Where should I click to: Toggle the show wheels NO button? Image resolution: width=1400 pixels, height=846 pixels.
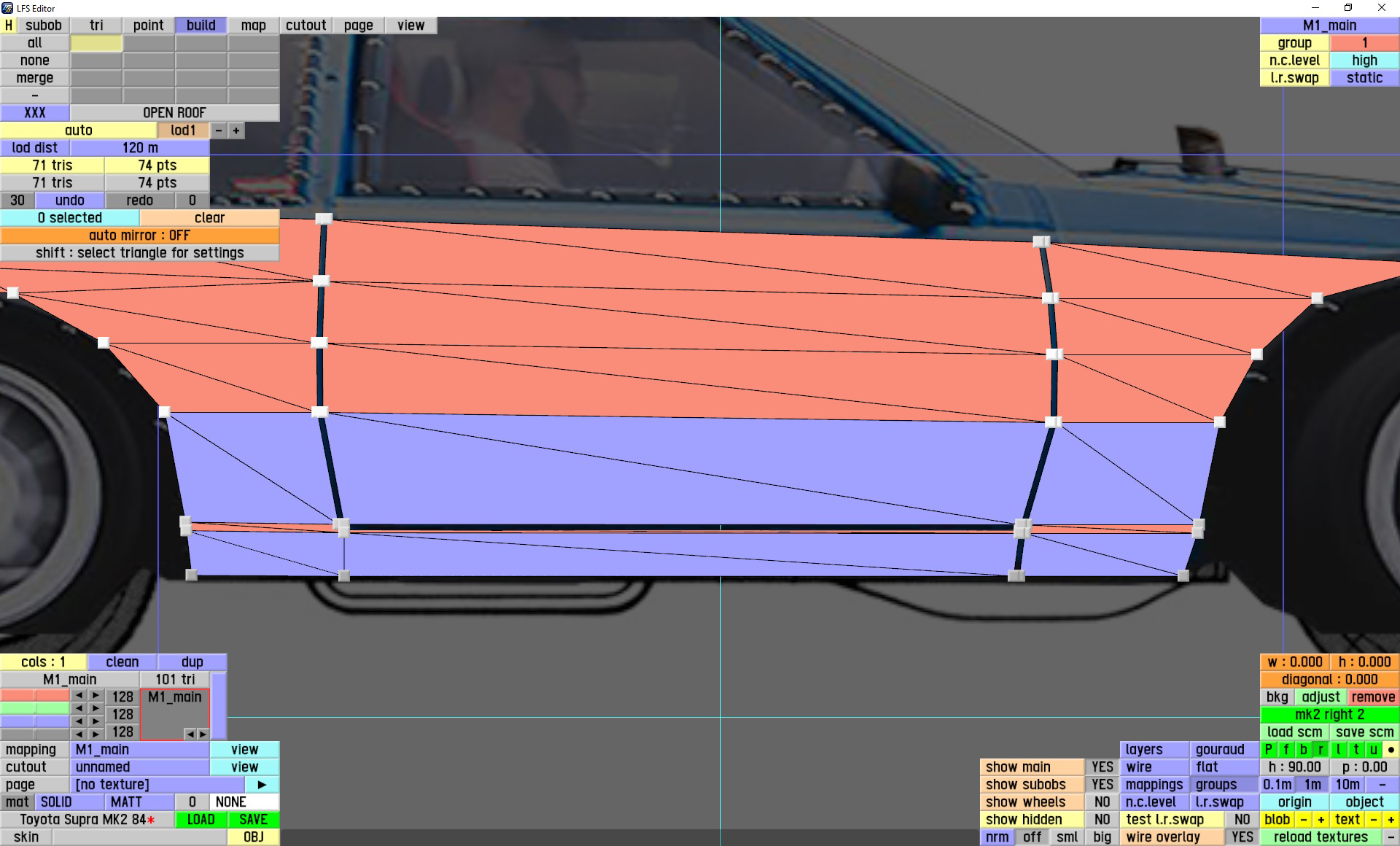pyautogui.click(x=1102, y=802)
